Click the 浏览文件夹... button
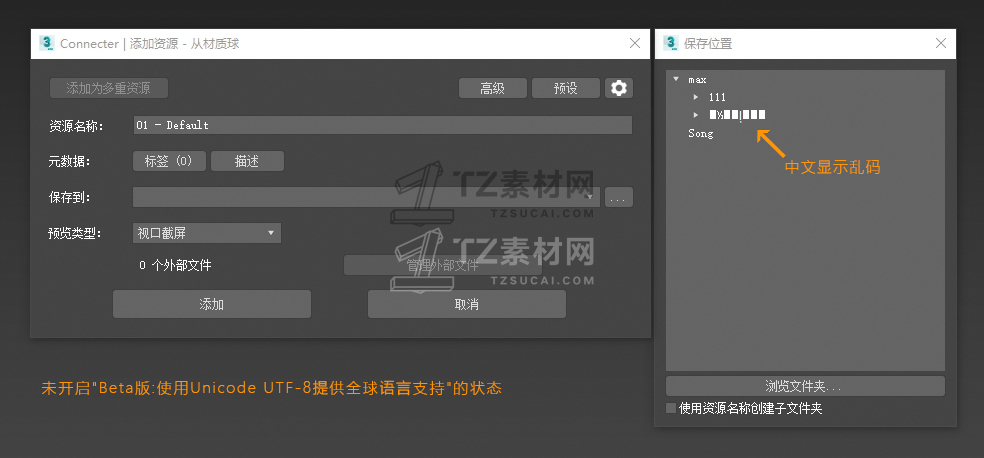 pos(805,386)
